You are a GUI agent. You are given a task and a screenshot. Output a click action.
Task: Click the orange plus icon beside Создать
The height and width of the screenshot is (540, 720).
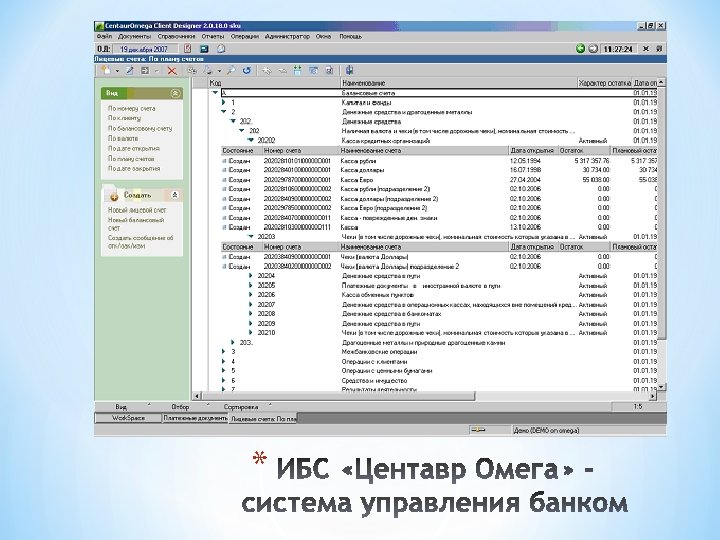(x=114, y=196)
